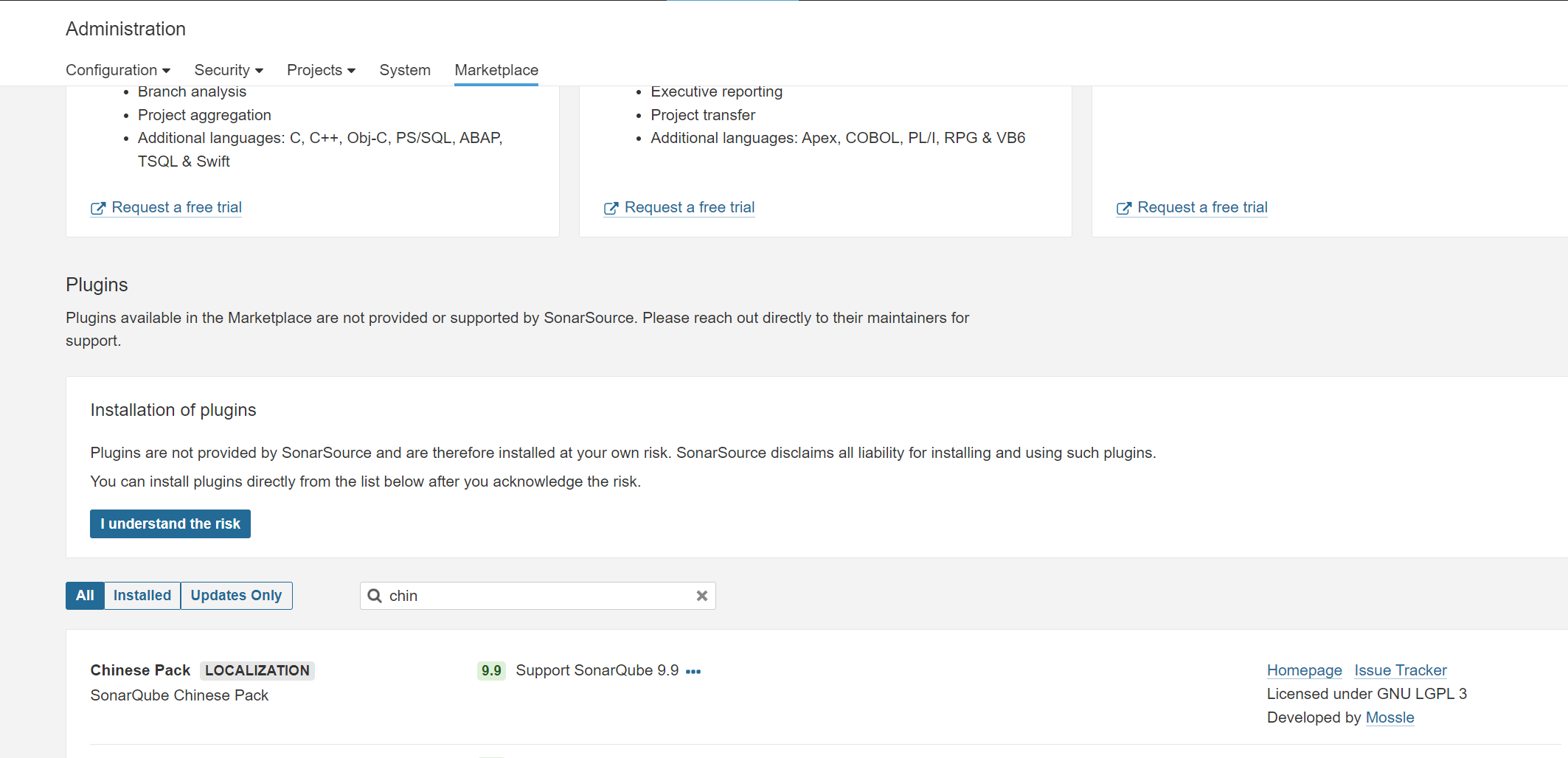This screenshot has height=758, width=1568.
Task: Click the 9.9 version badge of Chinese Pack
Action: (491, 670)
